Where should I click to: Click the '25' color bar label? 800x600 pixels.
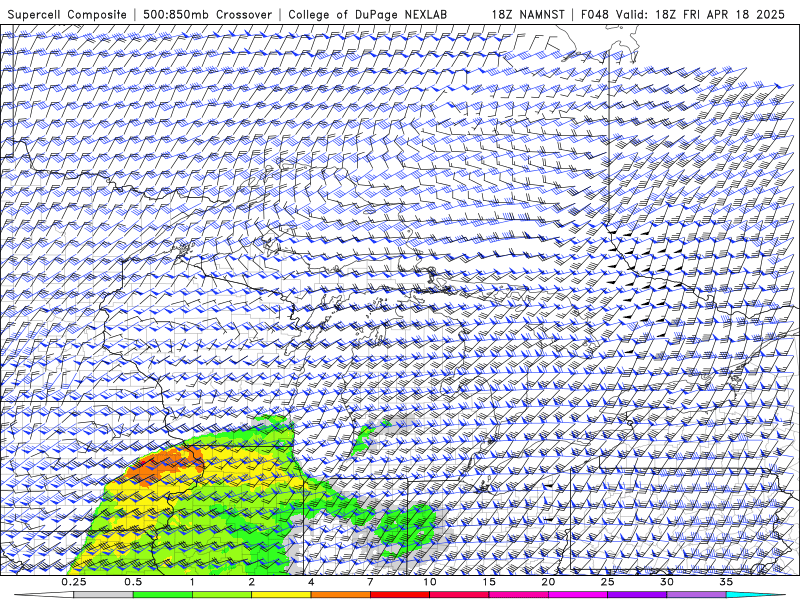(607, 582)
